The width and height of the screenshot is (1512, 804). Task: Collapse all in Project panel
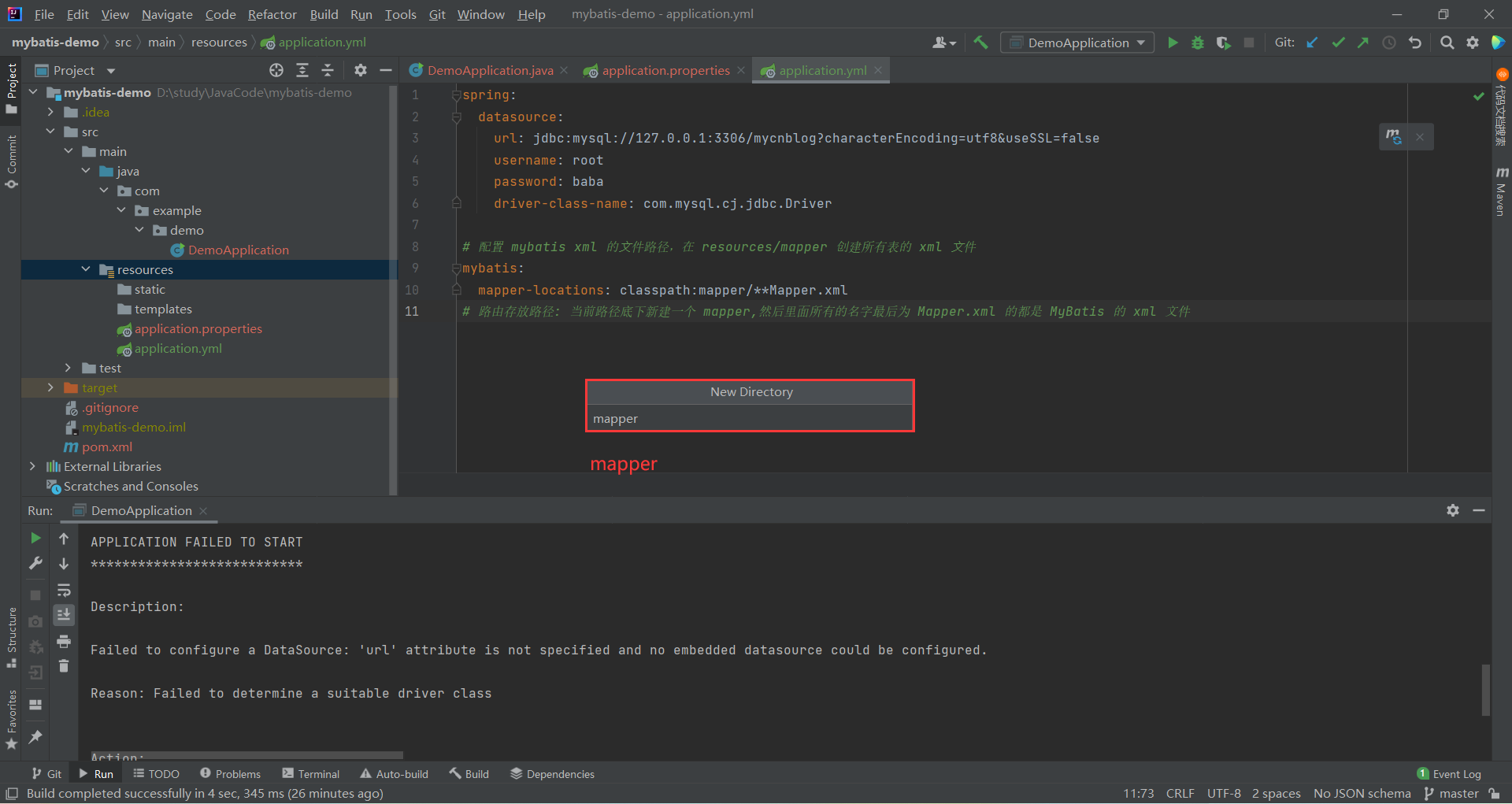coord(328,70)
